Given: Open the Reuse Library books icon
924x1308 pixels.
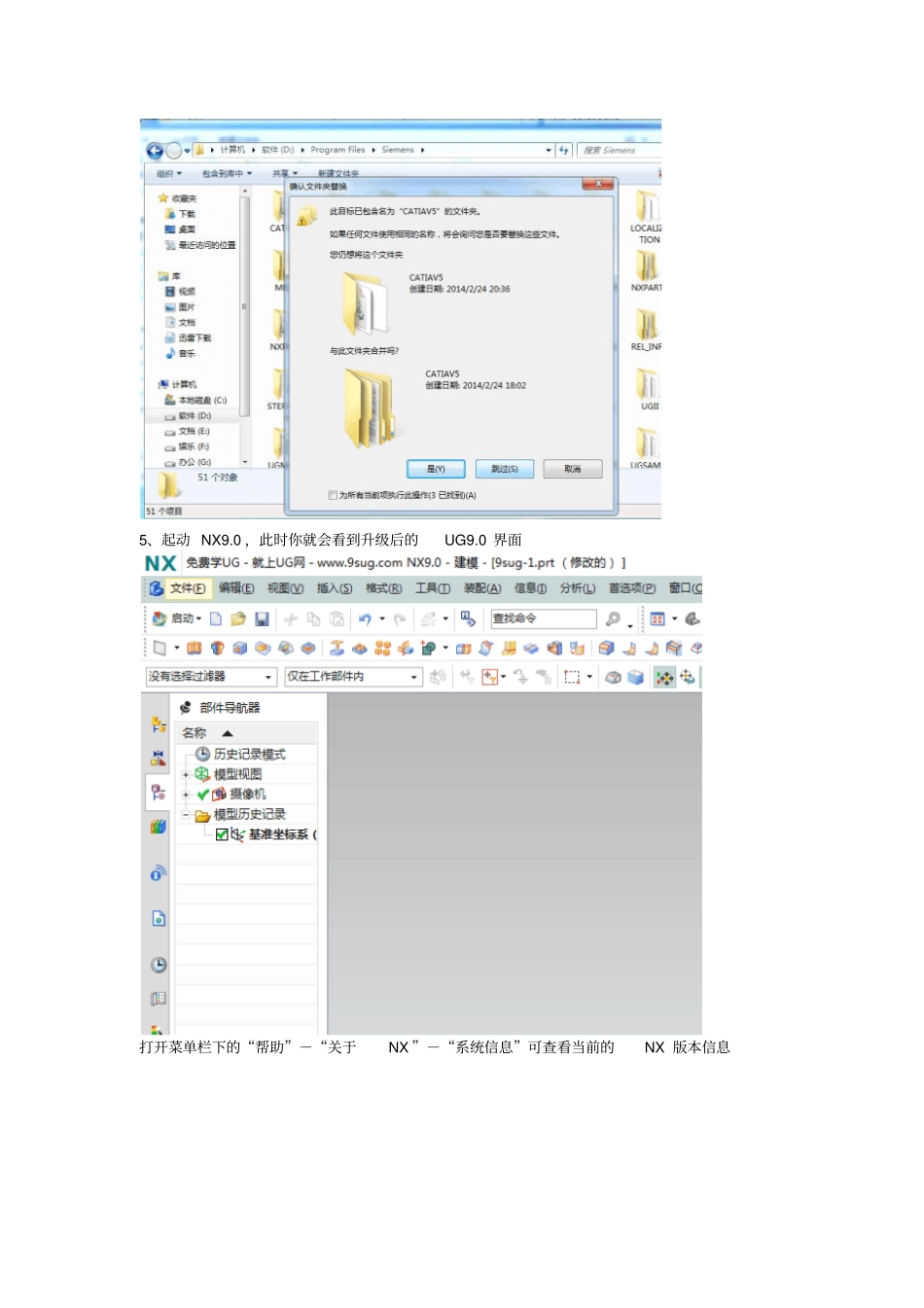Looking at the screenshot, I should (x=158, y=827).
